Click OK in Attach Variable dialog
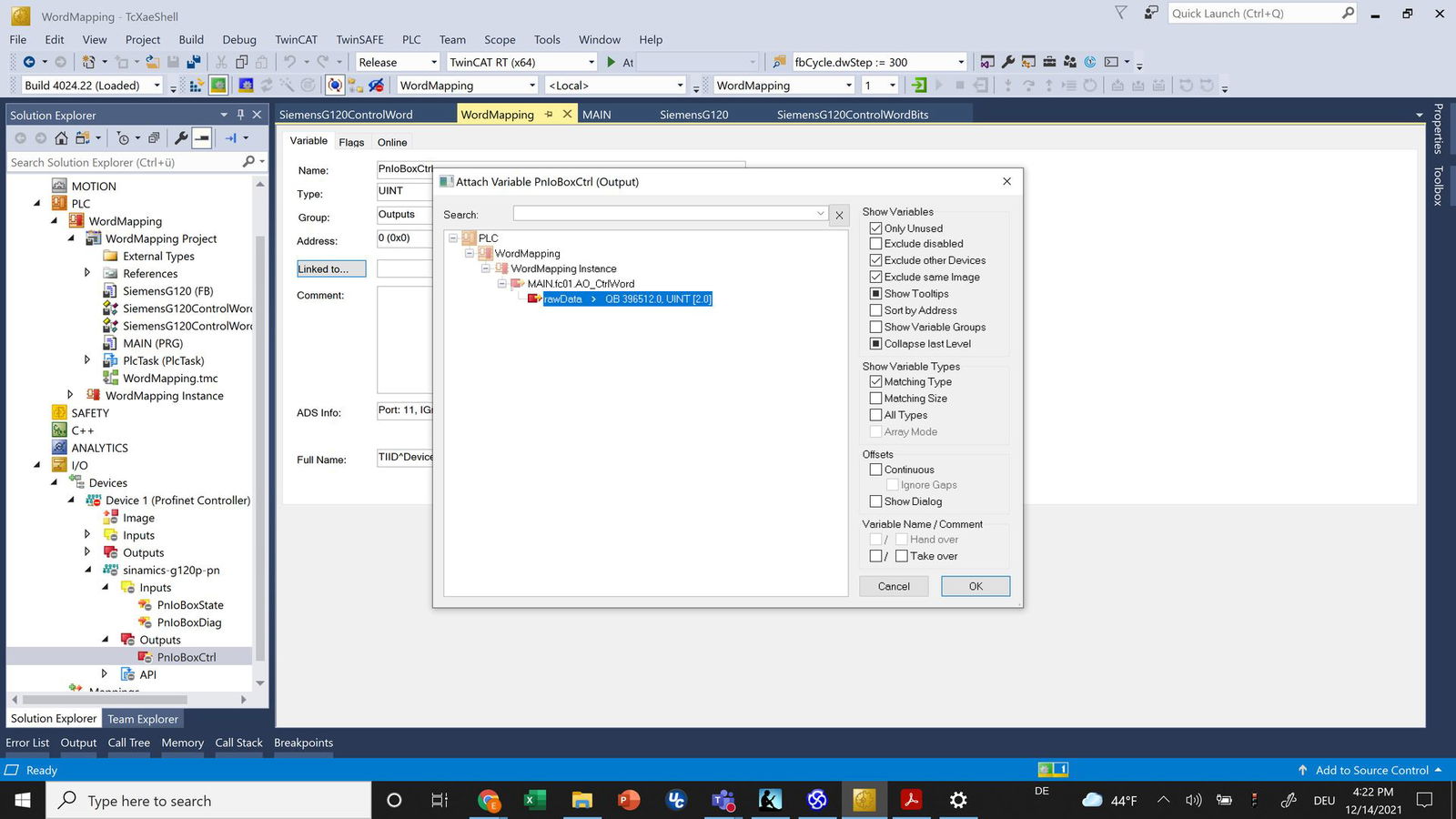1456x819 pixels. pos(976,586)
